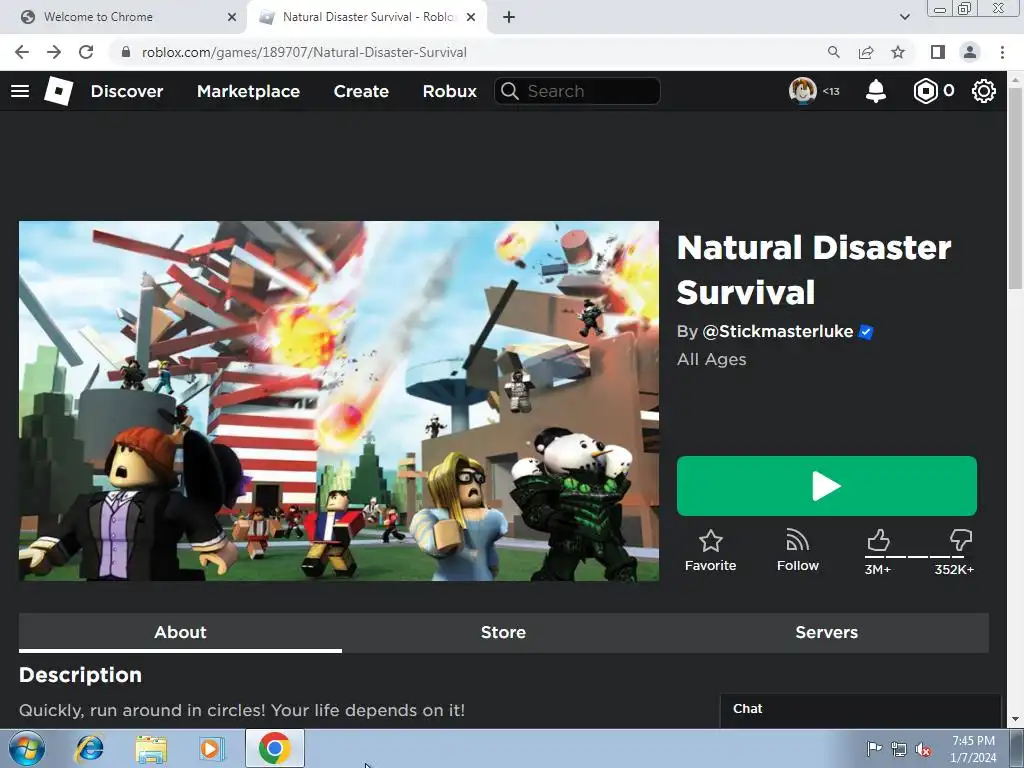Share this page icon
This screenshot has width=1024, height=768.
866,52
